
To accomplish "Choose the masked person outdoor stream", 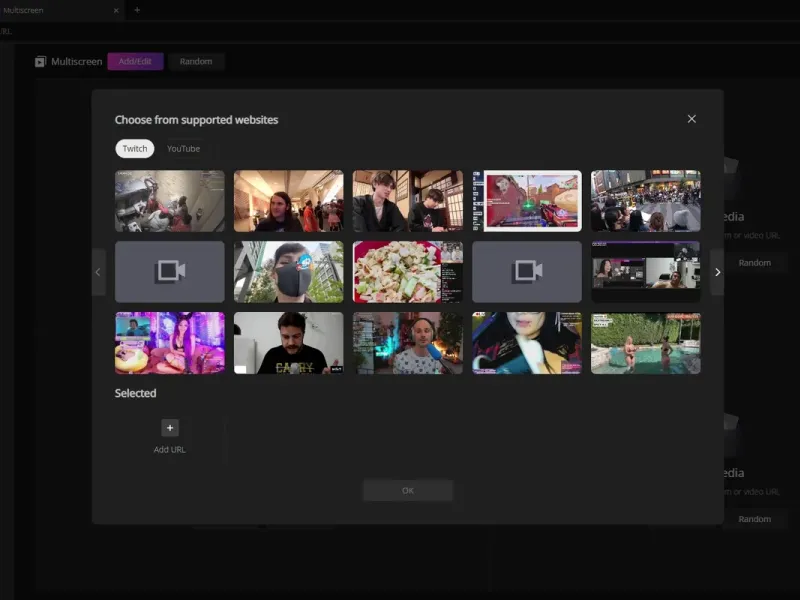I will tap(289, 272).
